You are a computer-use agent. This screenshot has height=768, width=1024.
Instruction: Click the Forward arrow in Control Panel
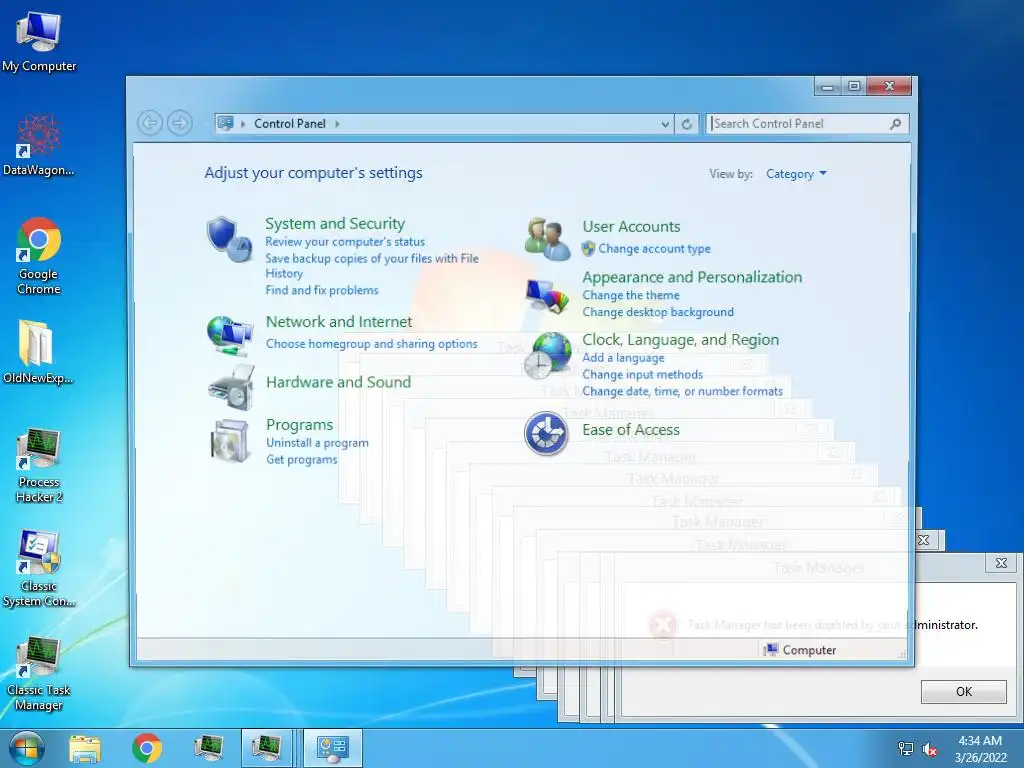tap(180, 123)
